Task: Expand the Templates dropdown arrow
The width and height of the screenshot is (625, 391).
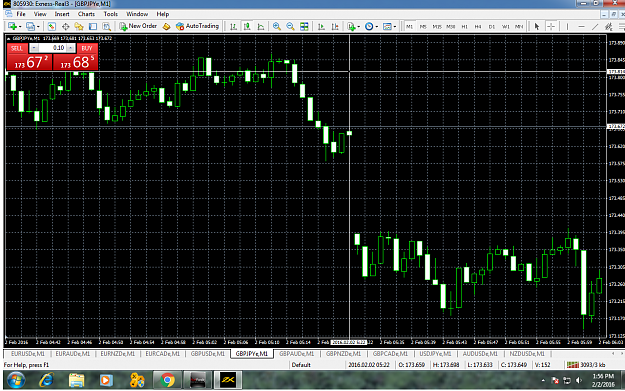Action: pyautogui.click(x=395, y=27)
